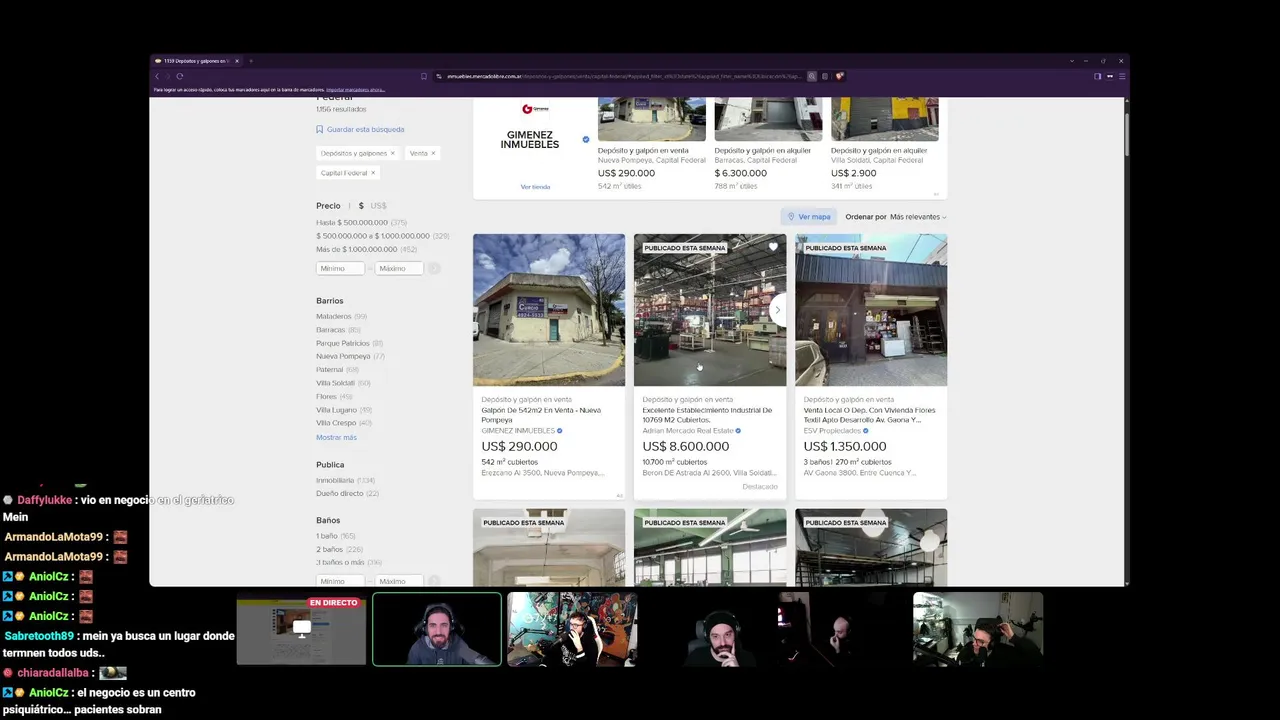The width and height of the screenshot is (1280, 720).
Task: Click the Brave shield icon in address bar
Action: (x=840, y=76)
